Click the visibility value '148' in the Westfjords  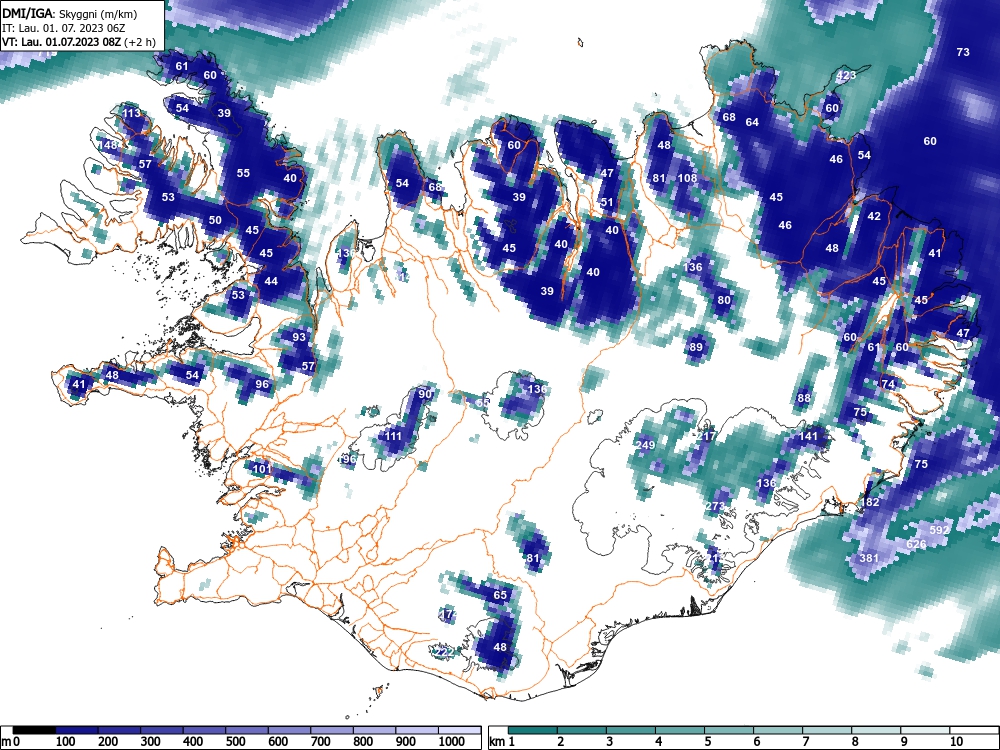tap(108, 145)
